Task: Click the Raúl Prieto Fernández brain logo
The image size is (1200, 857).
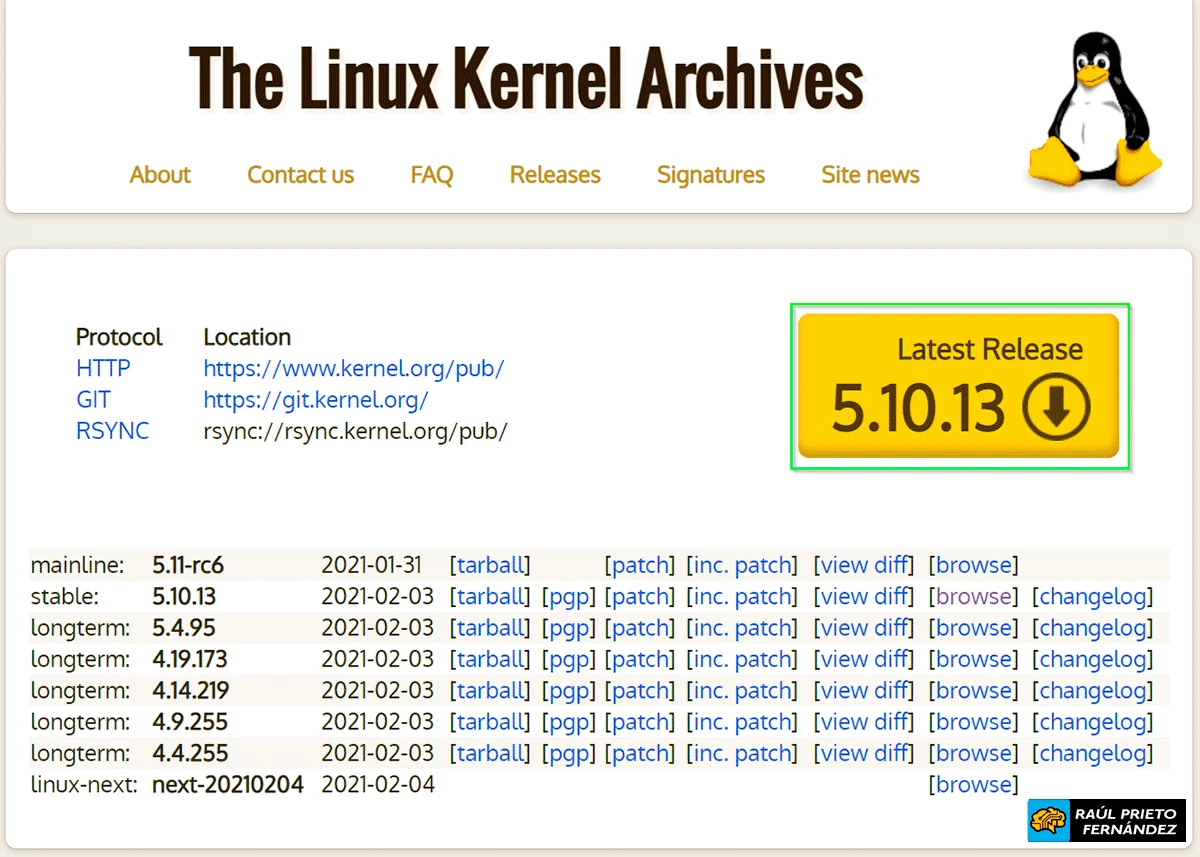Action: tap(1047, 819)
